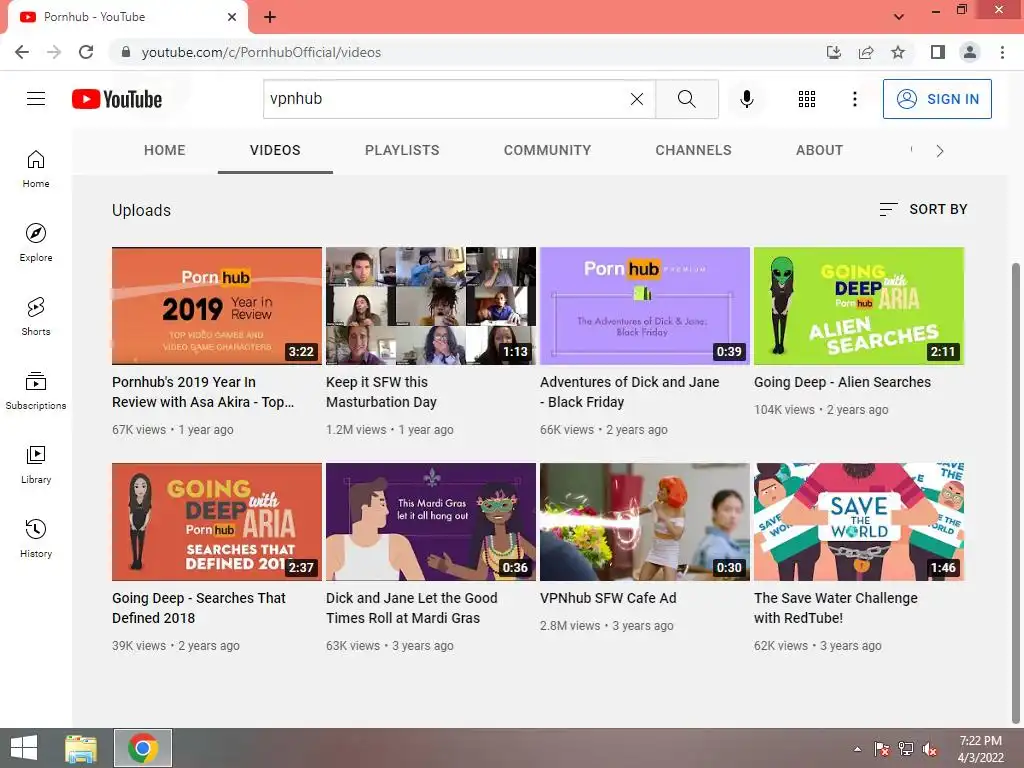
Task: Clear the search box with the X icon
Action: tap(637, 99)
